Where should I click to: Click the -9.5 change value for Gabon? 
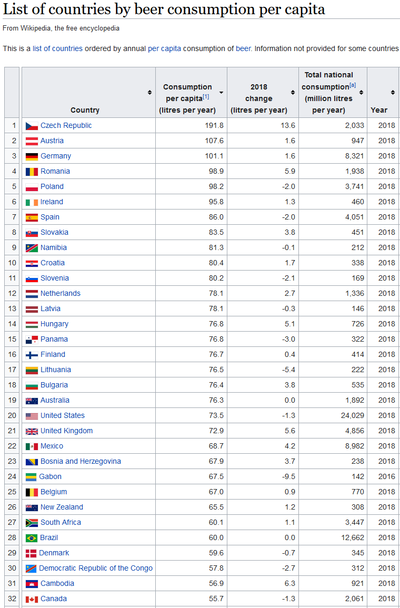pyautogui.click(x=289, y=477)
